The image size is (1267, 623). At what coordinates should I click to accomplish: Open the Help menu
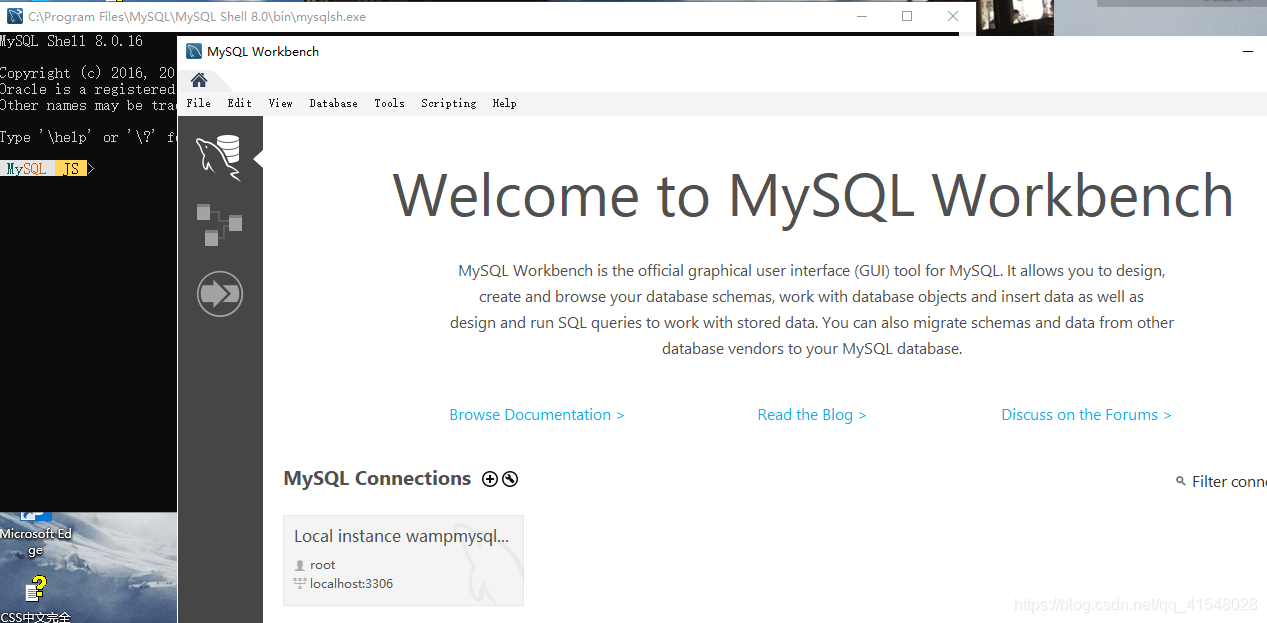click(x=505, y=103)
